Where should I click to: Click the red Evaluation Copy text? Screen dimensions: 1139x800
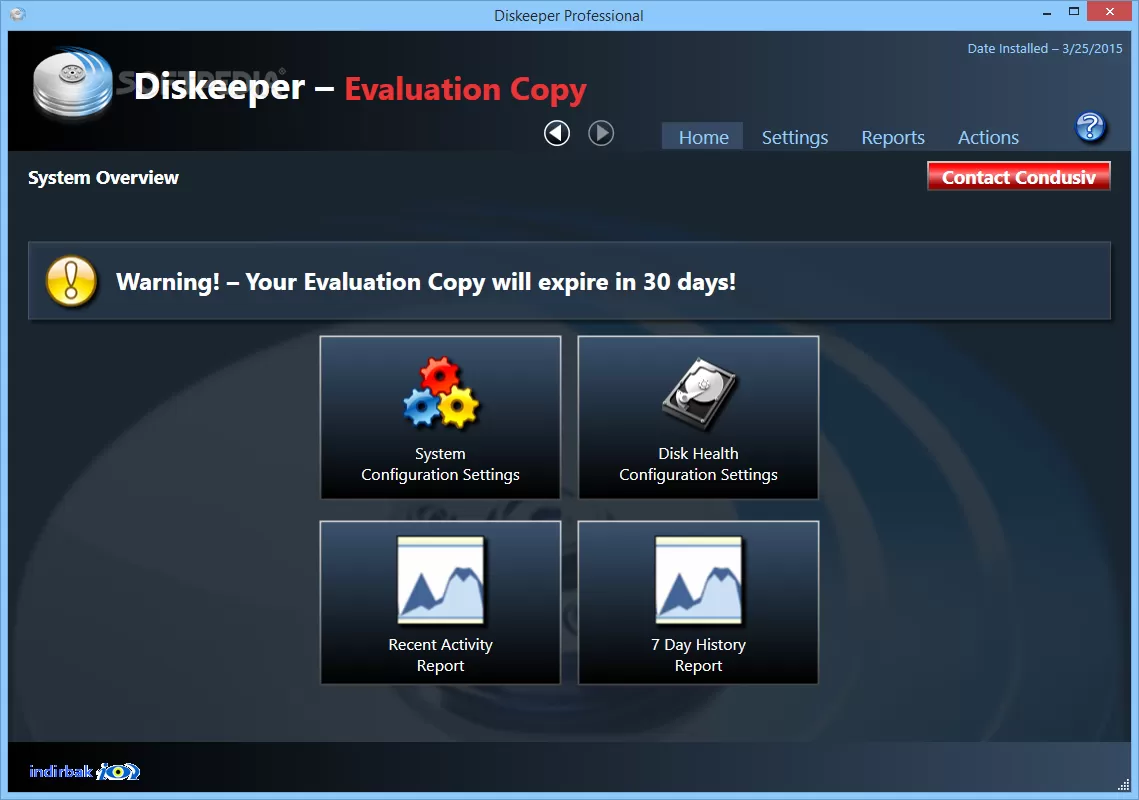(465, 89)
